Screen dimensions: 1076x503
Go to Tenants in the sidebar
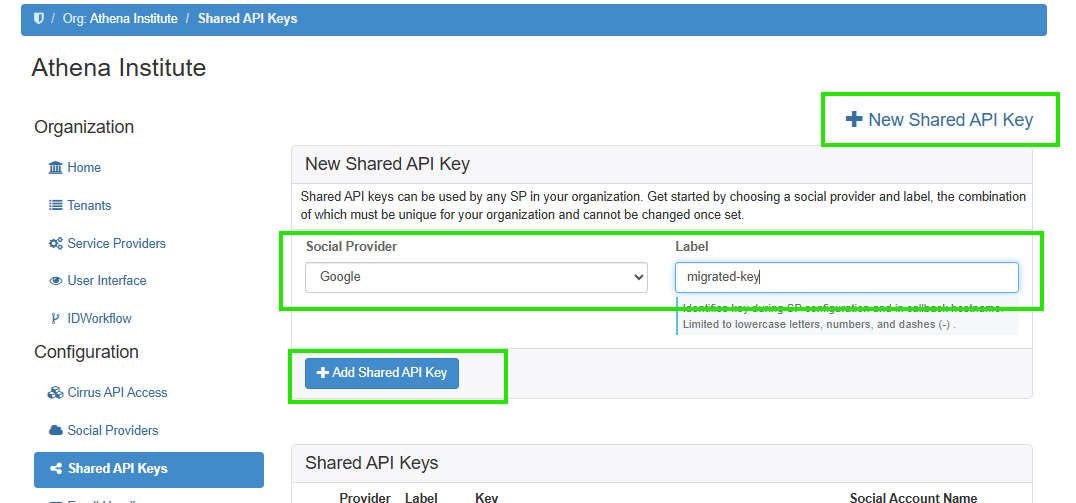[x=89, y=206]
